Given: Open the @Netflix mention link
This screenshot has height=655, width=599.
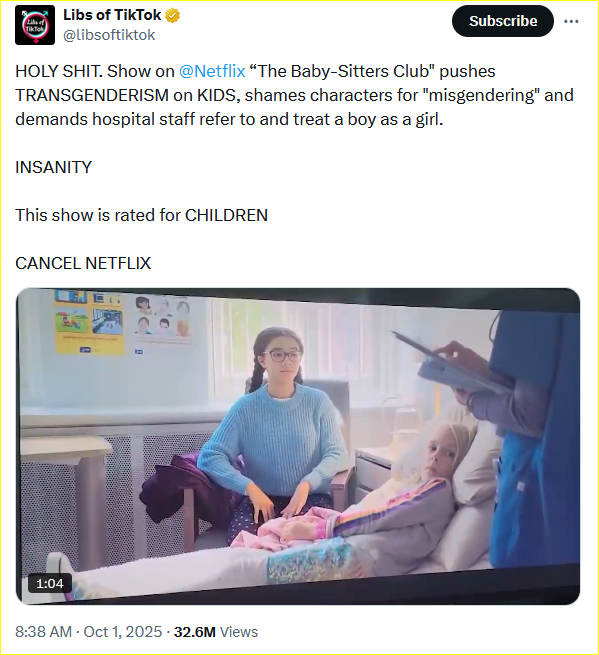Looking at the screenshot, I should point(212,71).
